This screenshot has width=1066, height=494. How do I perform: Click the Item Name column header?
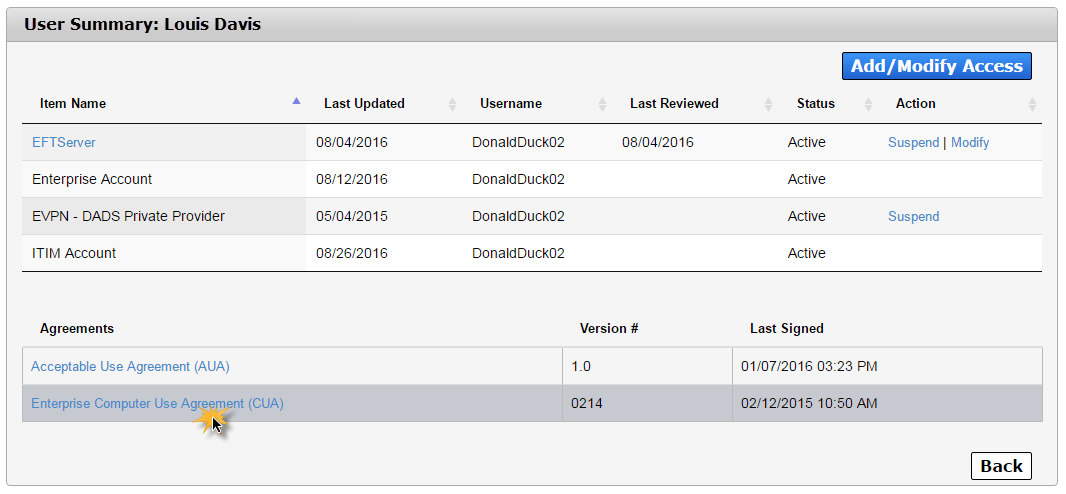[73, 103]
